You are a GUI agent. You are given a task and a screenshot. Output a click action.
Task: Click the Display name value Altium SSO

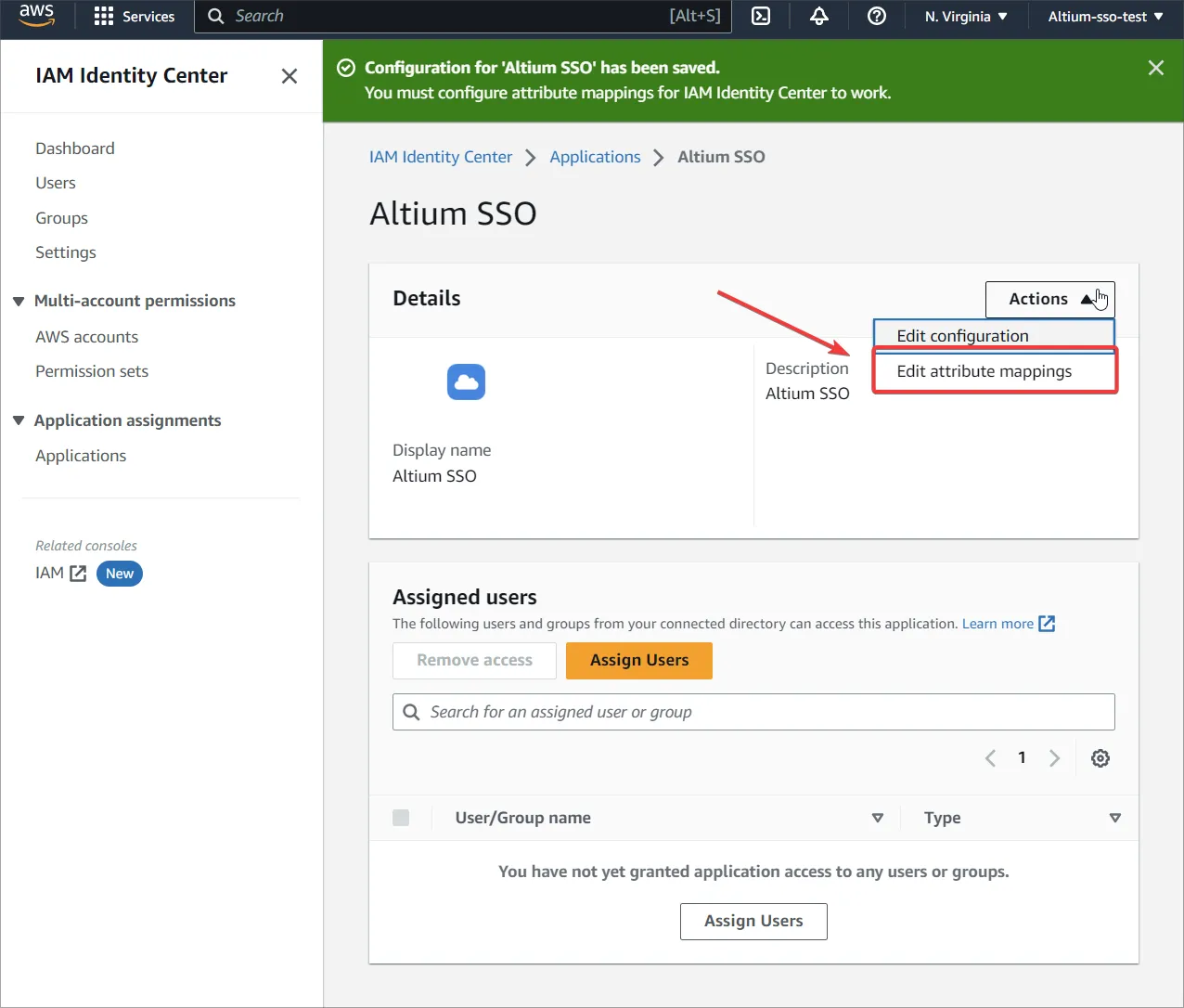pyautogui.click(x=434, y=476)
